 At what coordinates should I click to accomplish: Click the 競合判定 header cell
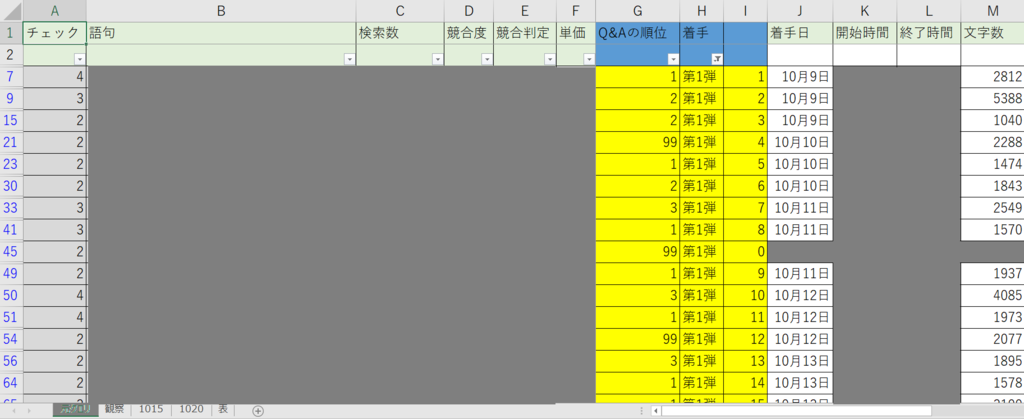524,33
